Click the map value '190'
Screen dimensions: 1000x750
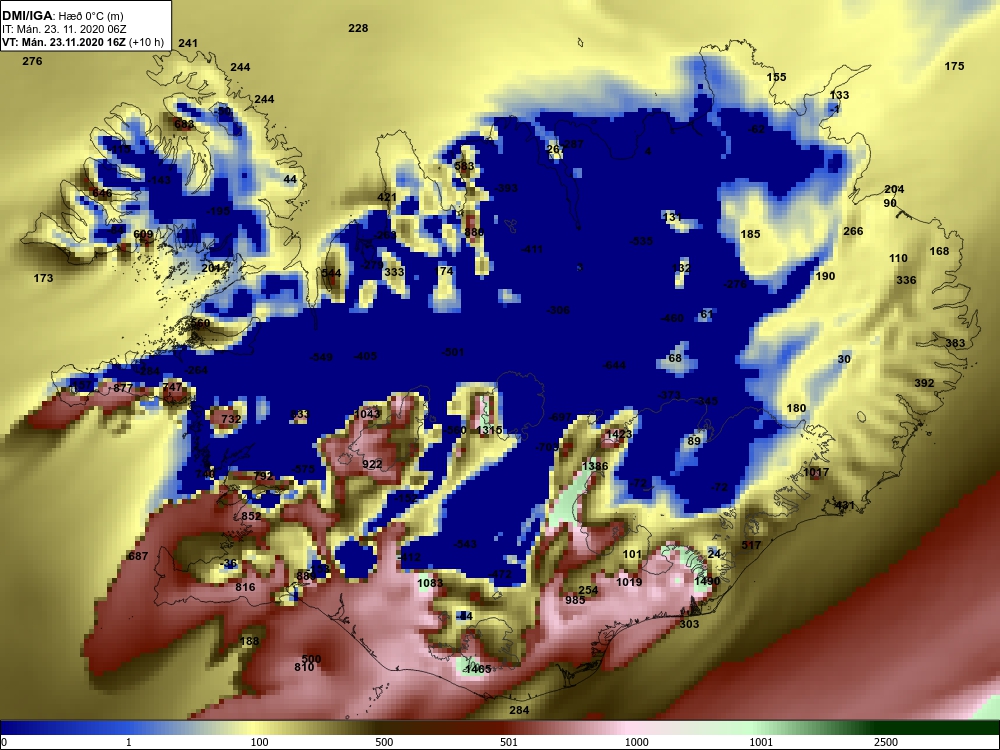tap(825, 276)
